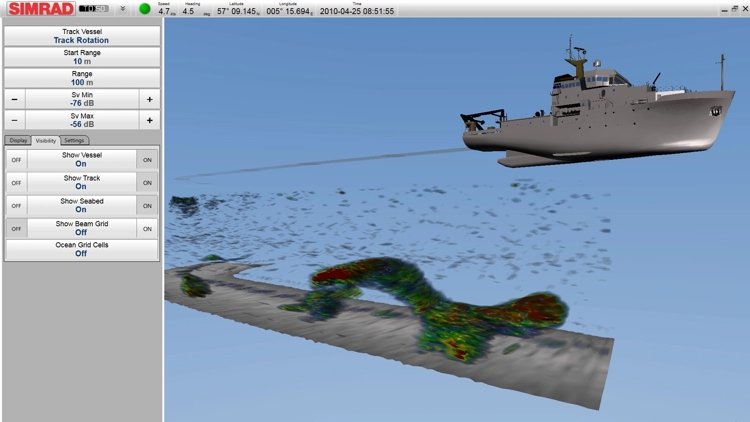This screenshot has width=750, height=422.
Task: Open the Start Range setting
Action: [x=81, y=57]
